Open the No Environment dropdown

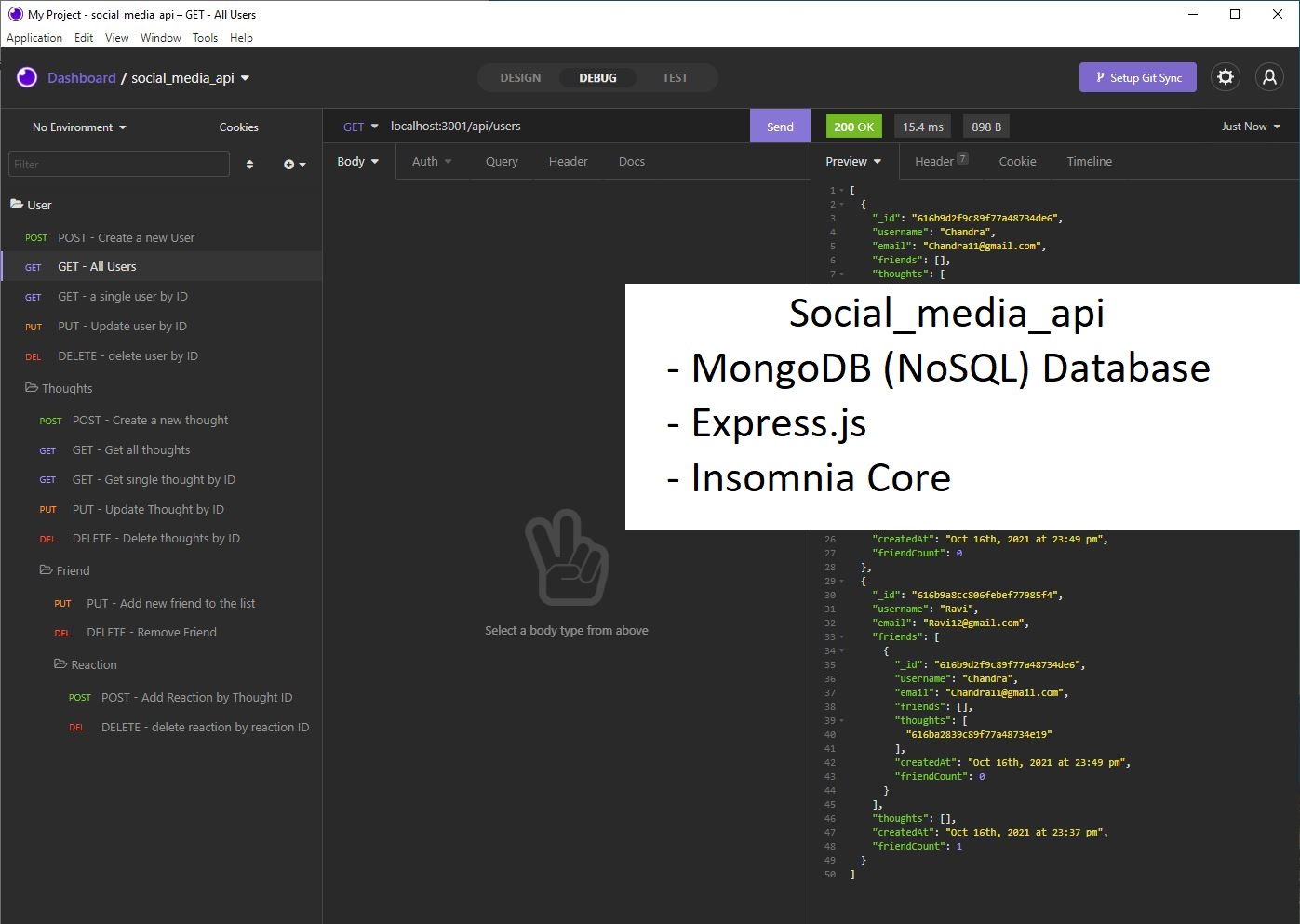point(79,127)
